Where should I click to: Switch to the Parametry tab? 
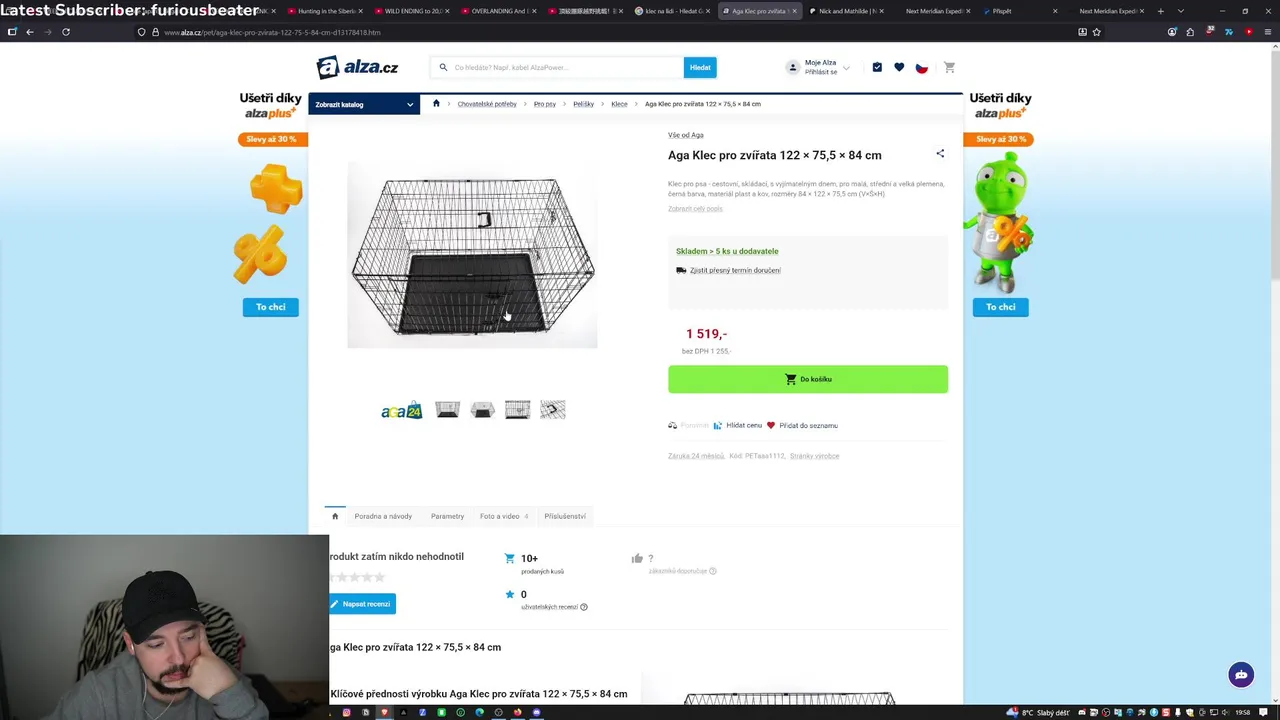pos(447,516)
